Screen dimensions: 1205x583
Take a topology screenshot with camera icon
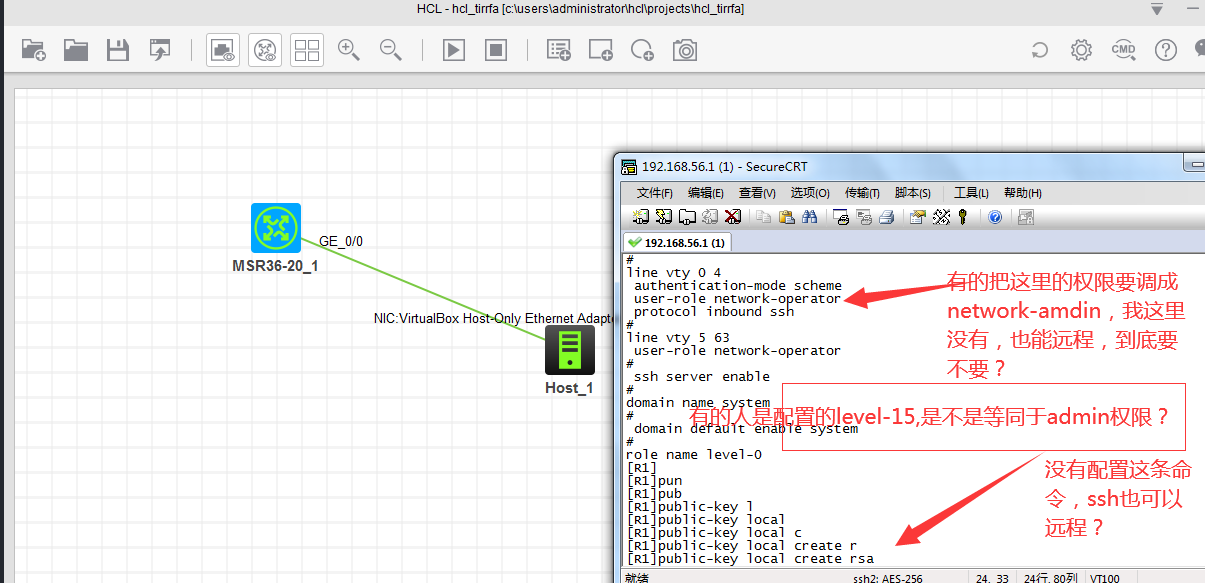click(x=685, y=50)
